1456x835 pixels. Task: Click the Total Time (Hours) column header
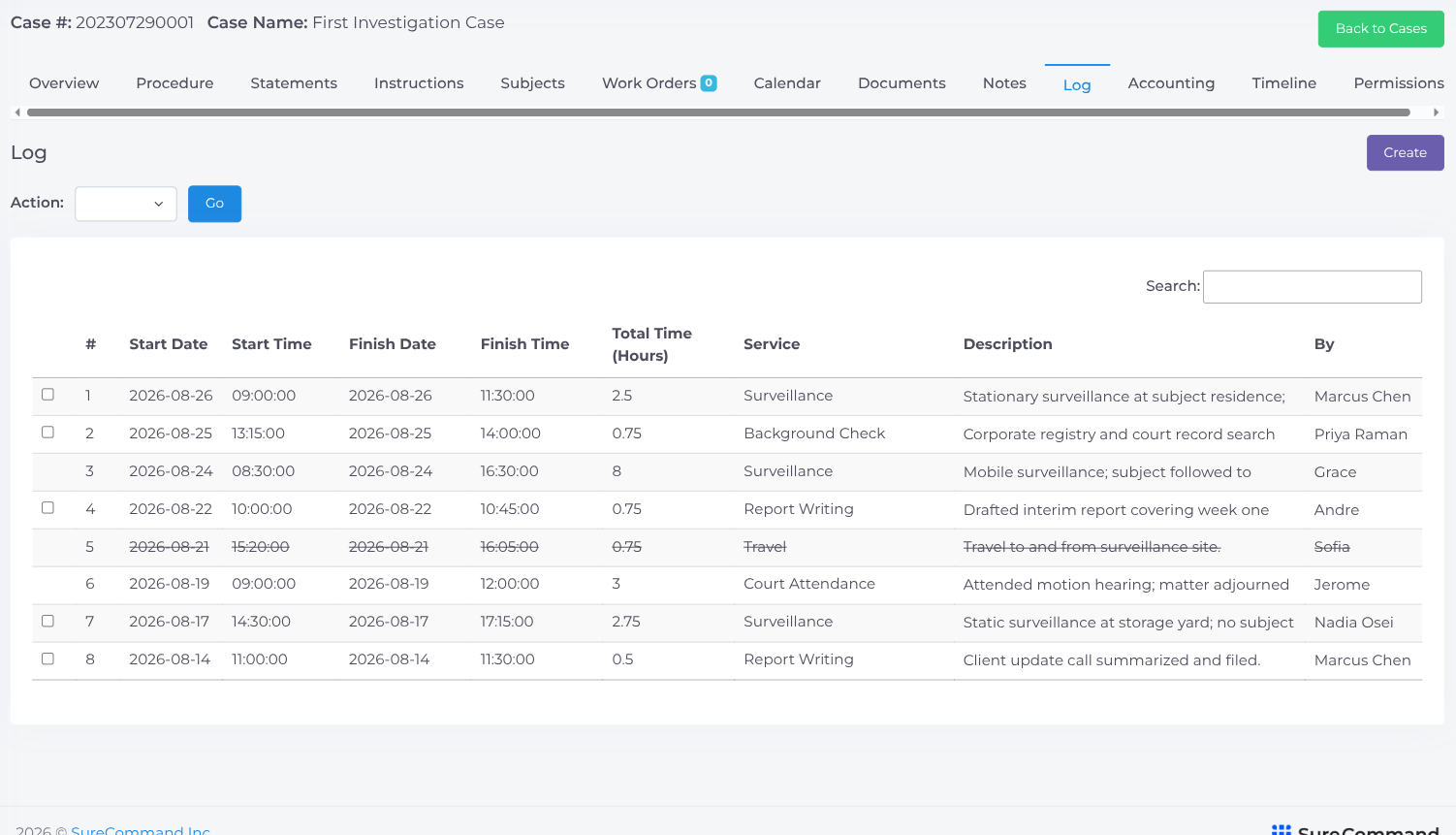coord(651,344)
